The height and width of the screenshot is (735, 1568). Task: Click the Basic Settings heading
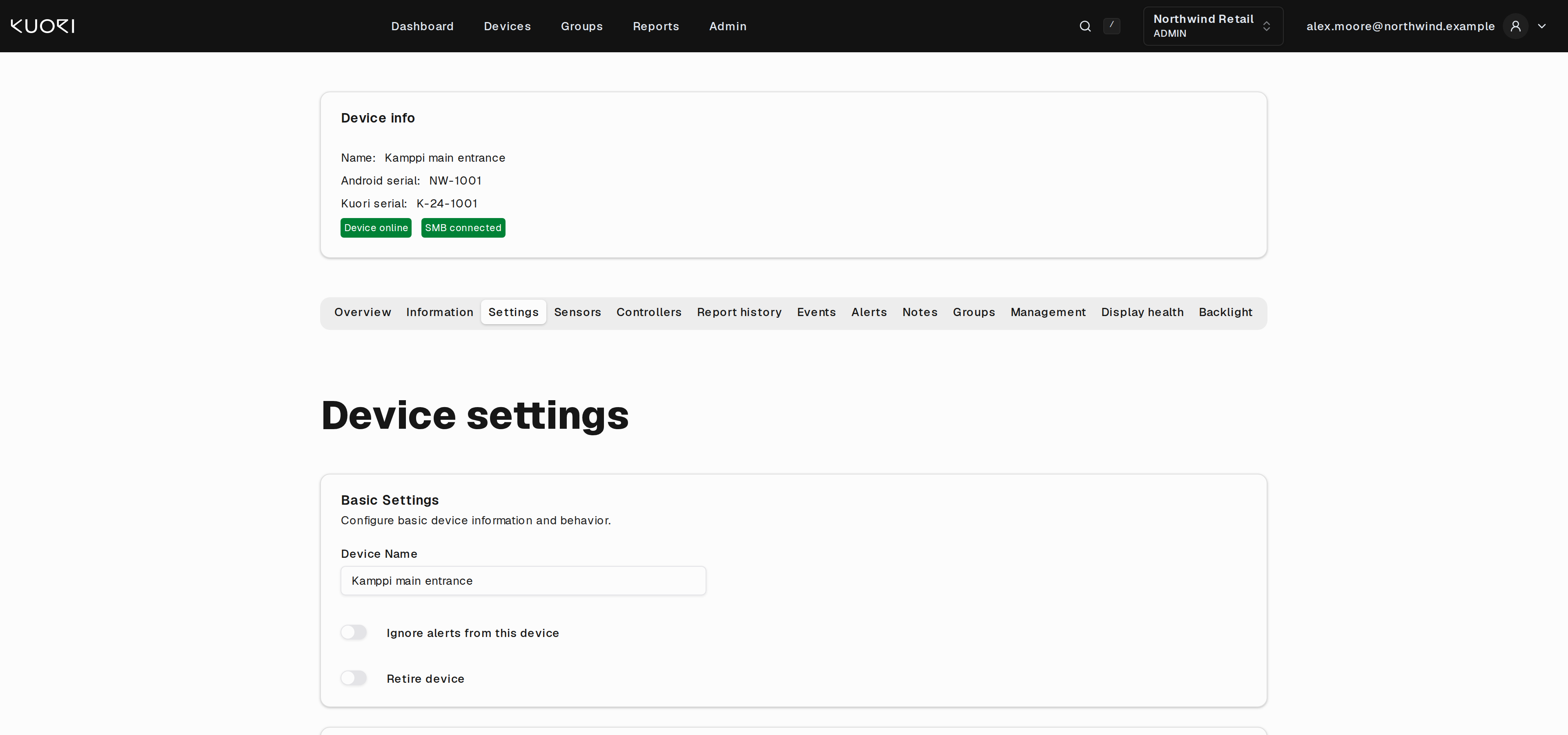(x=390, y=500)
